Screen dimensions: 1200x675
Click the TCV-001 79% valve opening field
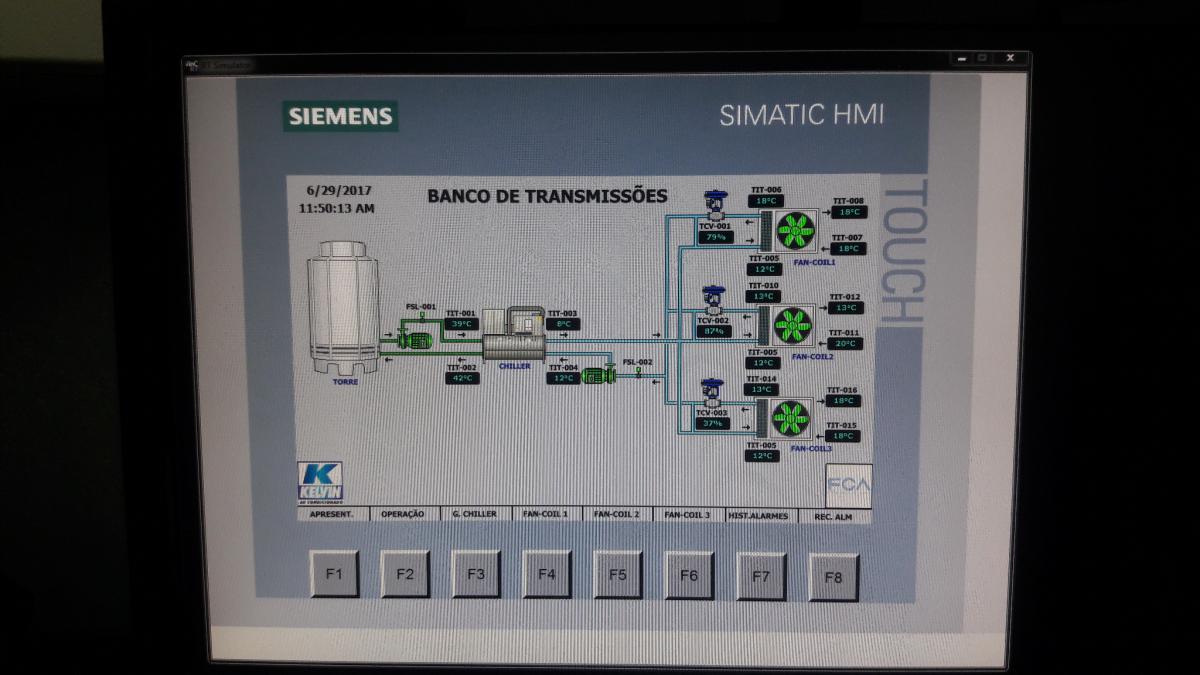[x=716, y=238]
